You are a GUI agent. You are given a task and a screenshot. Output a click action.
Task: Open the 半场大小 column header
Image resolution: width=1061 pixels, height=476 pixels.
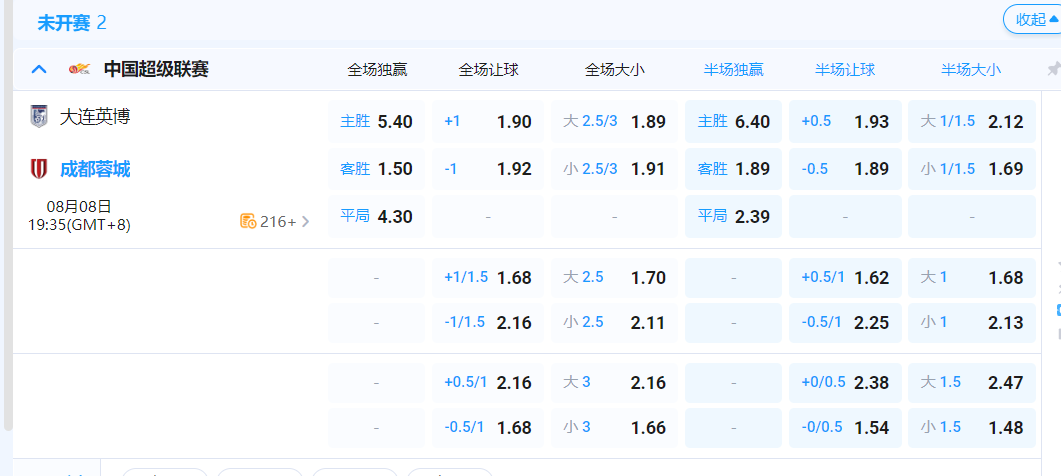970,69
